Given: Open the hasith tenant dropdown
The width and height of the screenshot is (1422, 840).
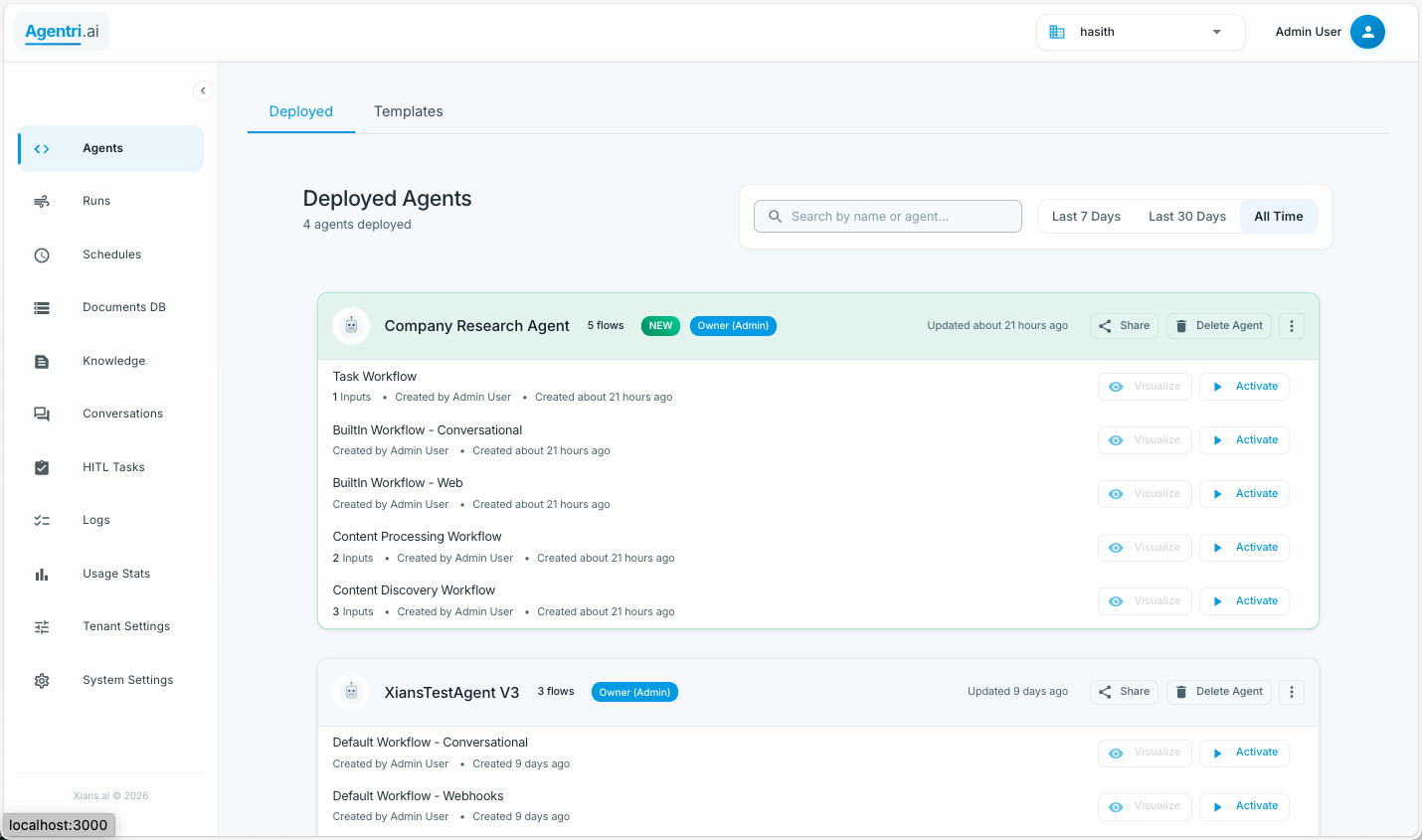Looking at the screenshot, I should pos(1140,31).
